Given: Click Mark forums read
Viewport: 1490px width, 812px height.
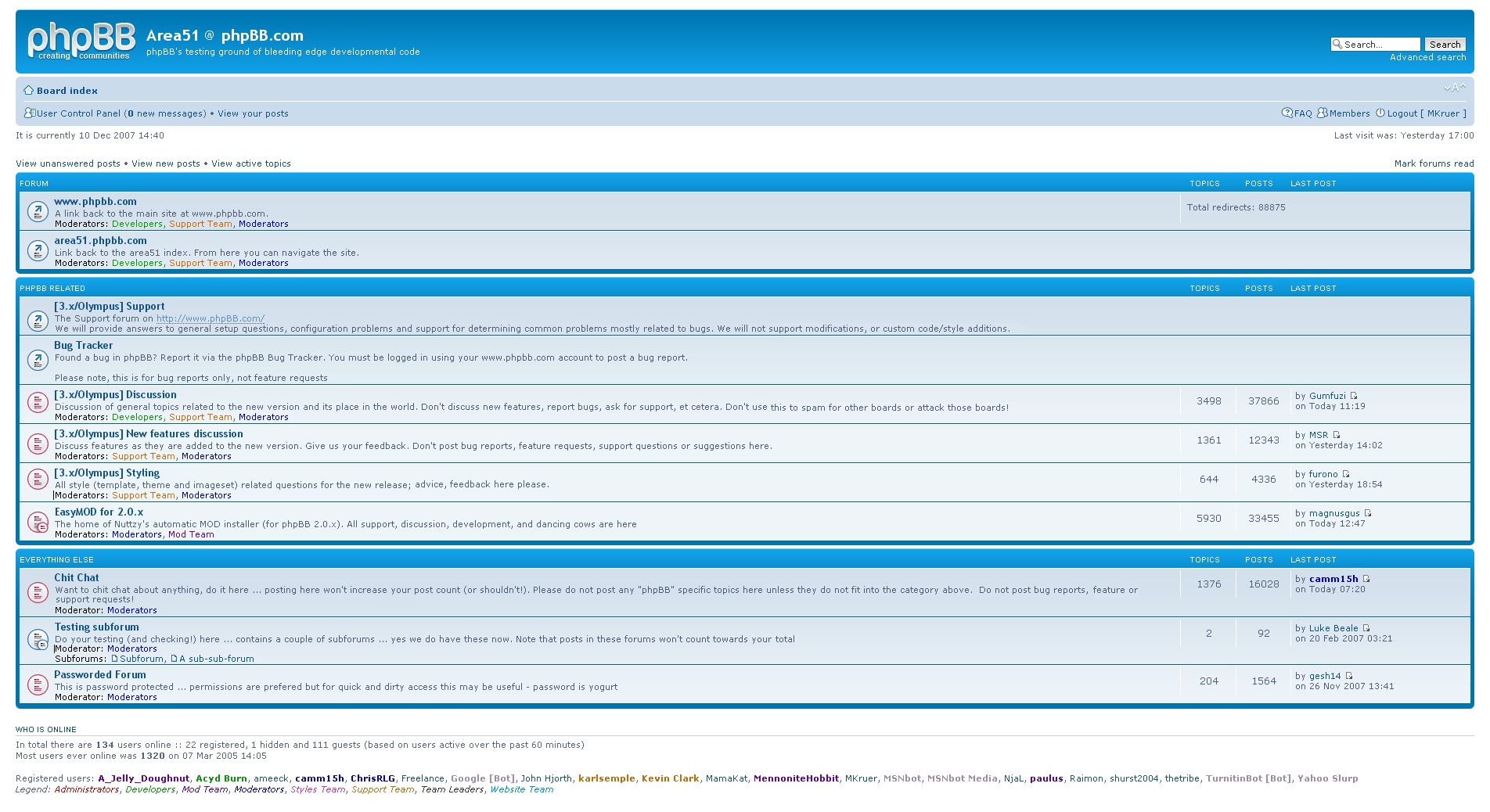Looking at the screenshot, I should (x=1434, y=163).
